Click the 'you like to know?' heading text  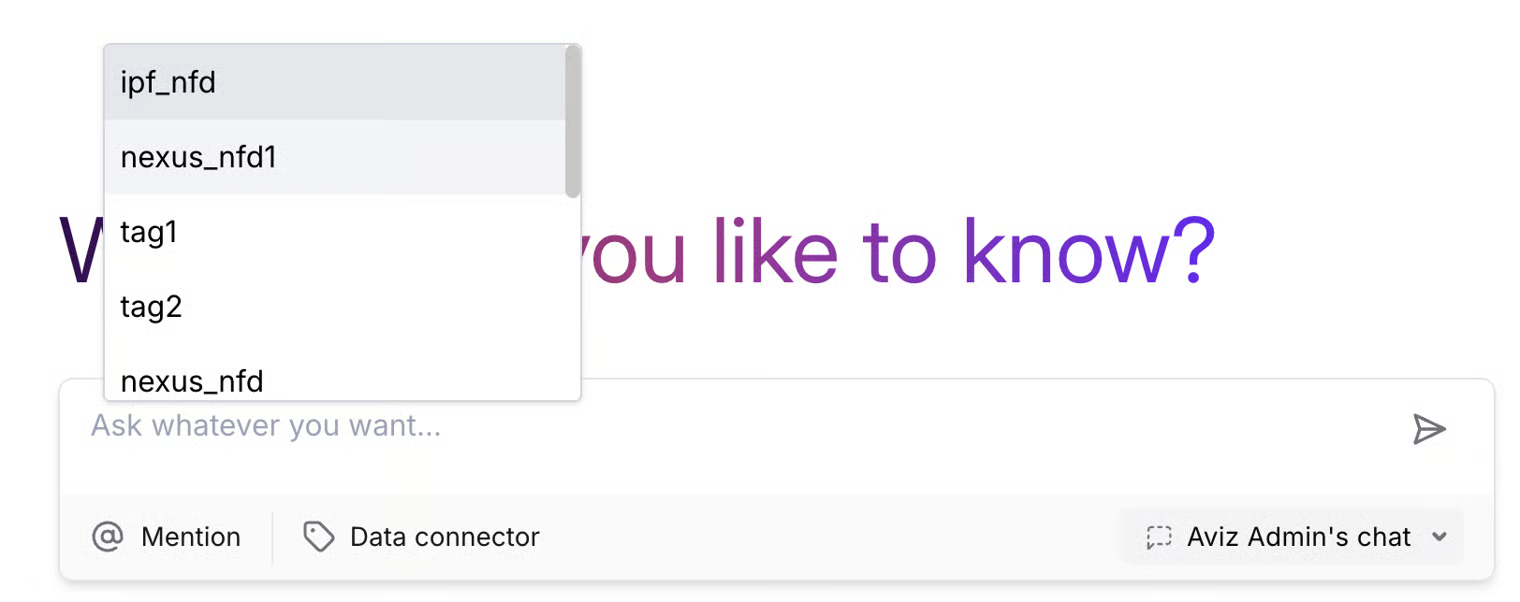900,250
